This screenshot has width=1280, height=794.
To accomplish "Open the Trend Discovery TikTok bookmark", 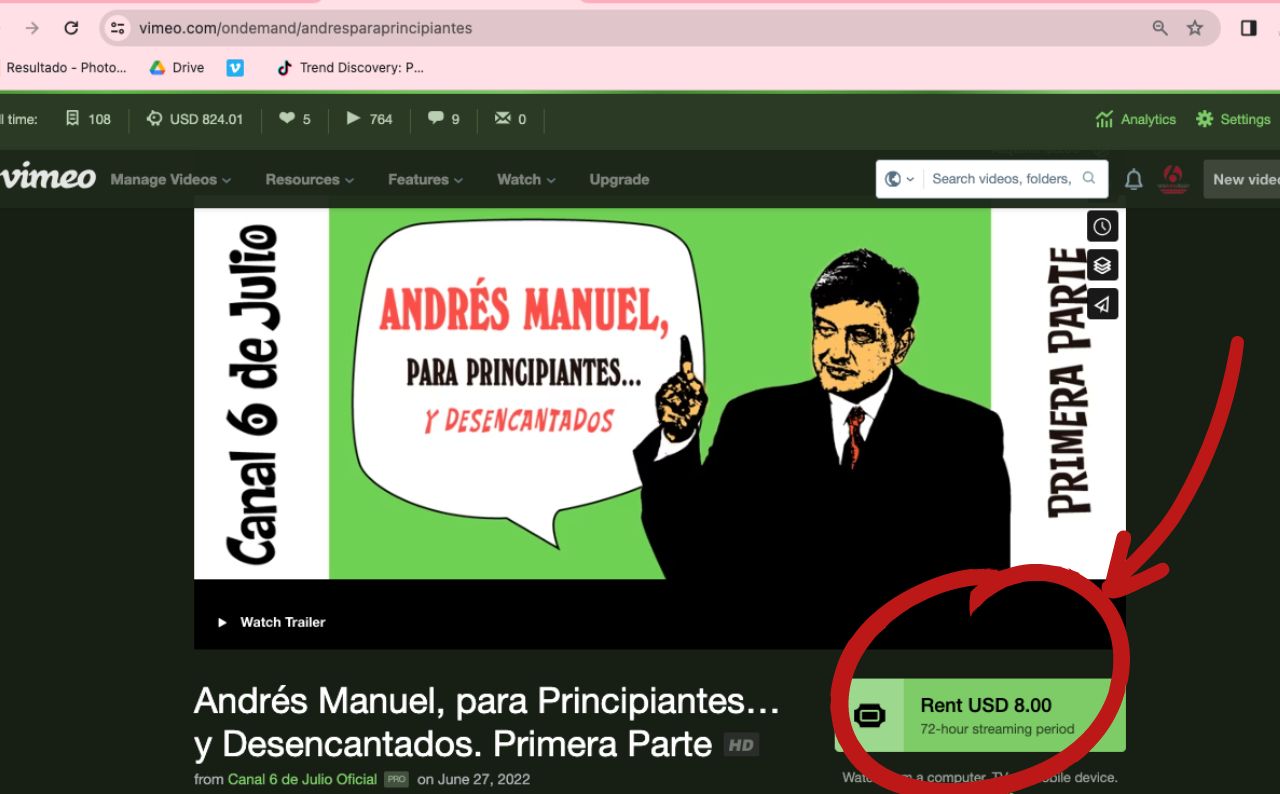I will [350, 68].
